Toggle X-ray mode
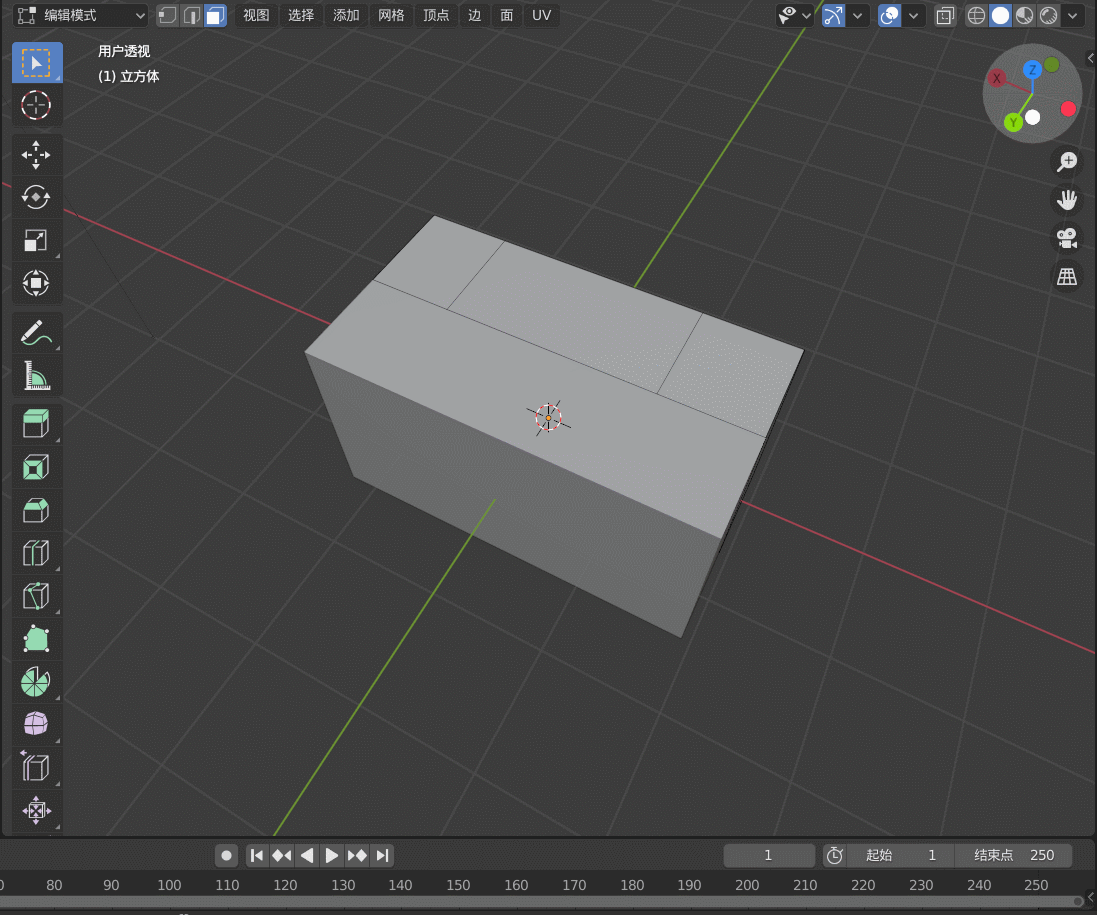The image size is (1097, 915). pos(945,15)
